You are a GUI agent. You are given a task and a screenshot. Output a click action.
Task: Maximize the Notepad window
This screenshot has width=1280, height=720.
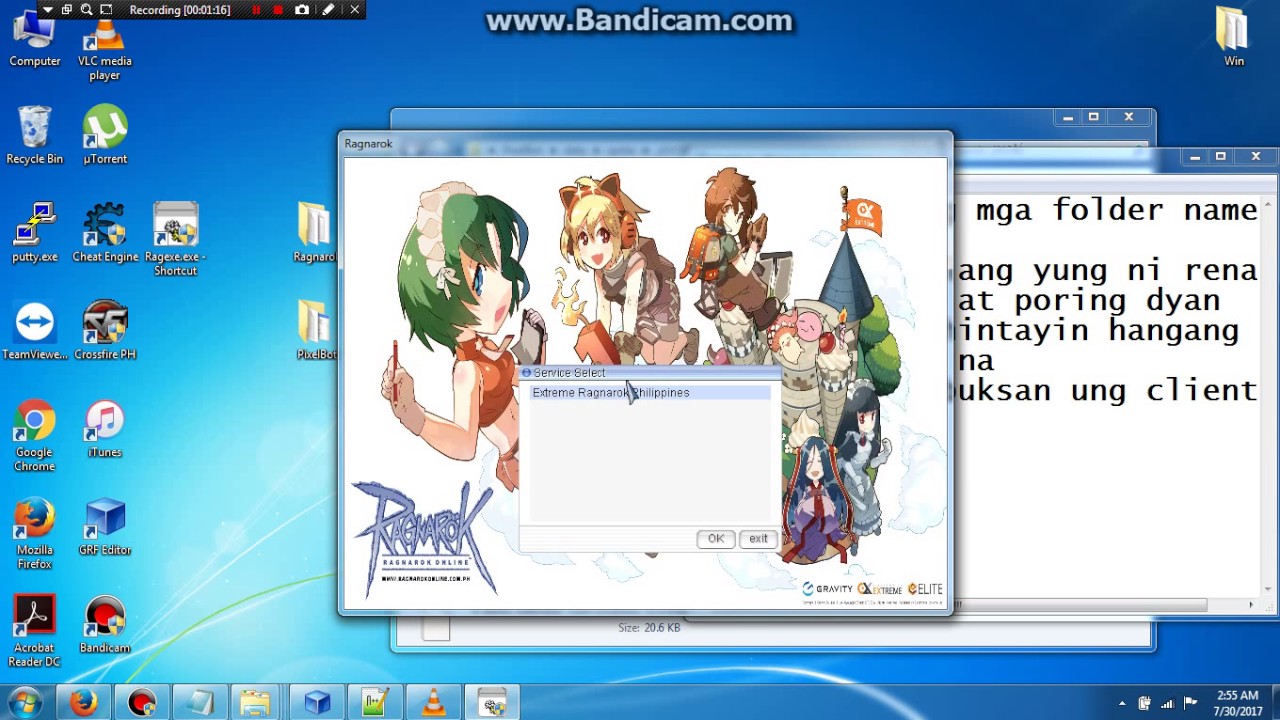click(1221, 157)
